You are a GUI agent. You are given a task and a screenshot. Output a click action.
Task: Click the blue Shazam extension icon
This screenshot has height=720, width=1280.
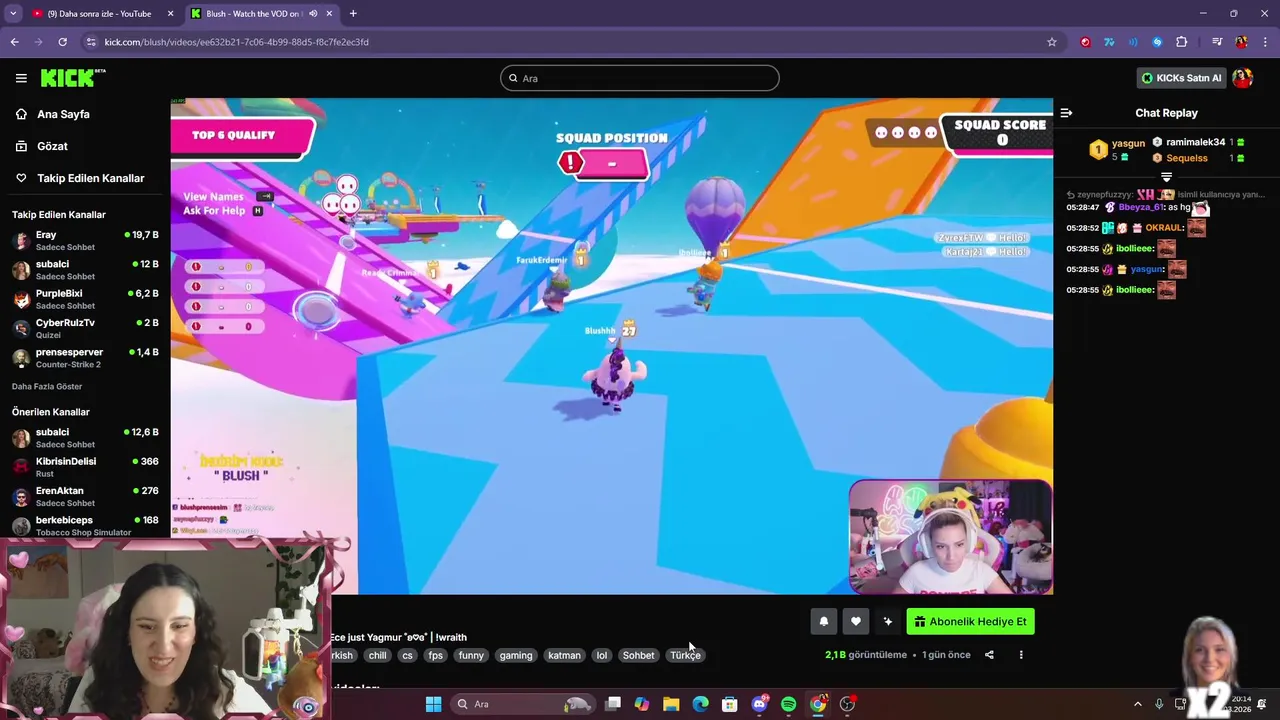pos(1157,42)
